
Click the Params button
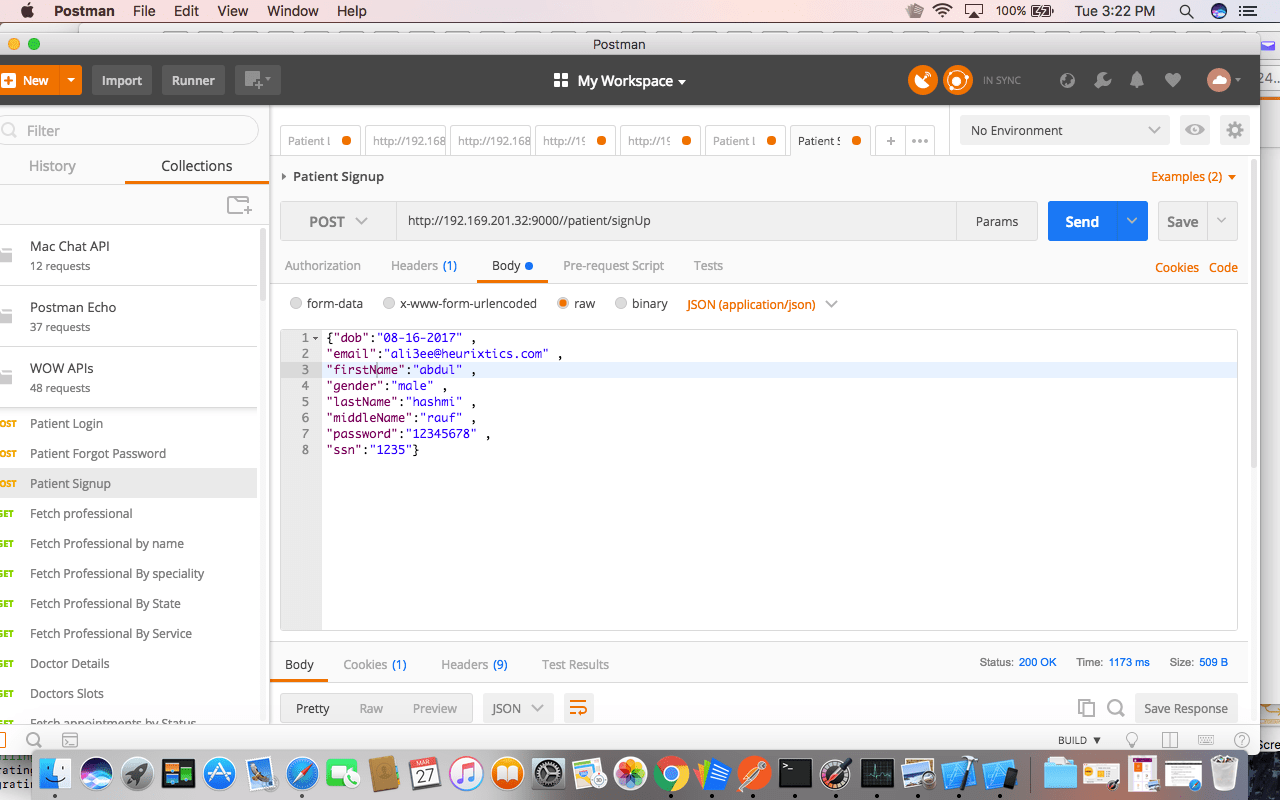pyautogui.click(x=997, y=221)
